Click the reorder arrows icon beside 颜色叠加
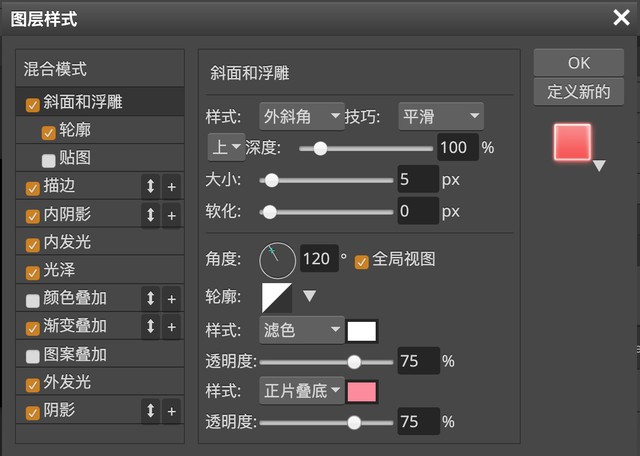 pos(150,299)
